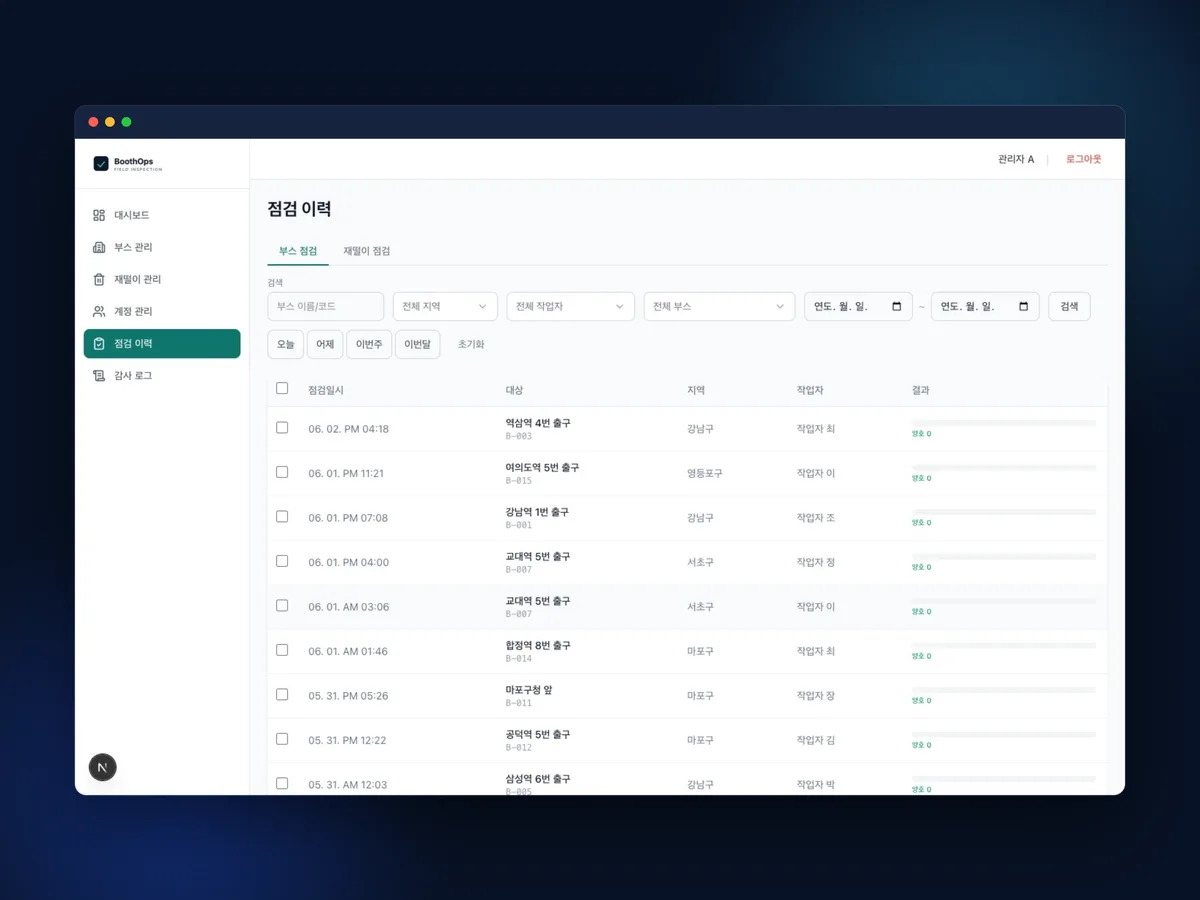
Task: Click result bar for 여의도역 5번 출구 row
Action: coord(1004,468)
